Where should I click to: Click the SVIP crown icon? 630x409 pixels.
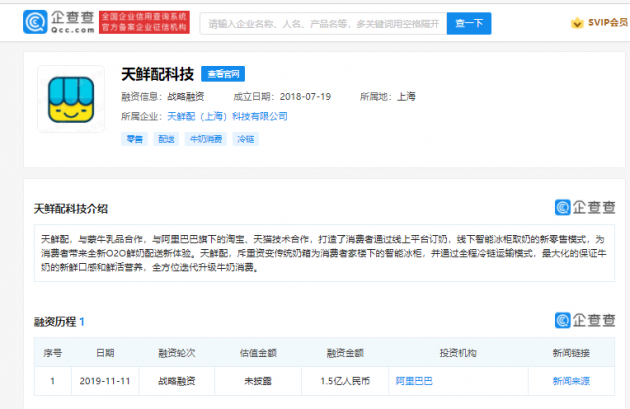tap(577, 22)
